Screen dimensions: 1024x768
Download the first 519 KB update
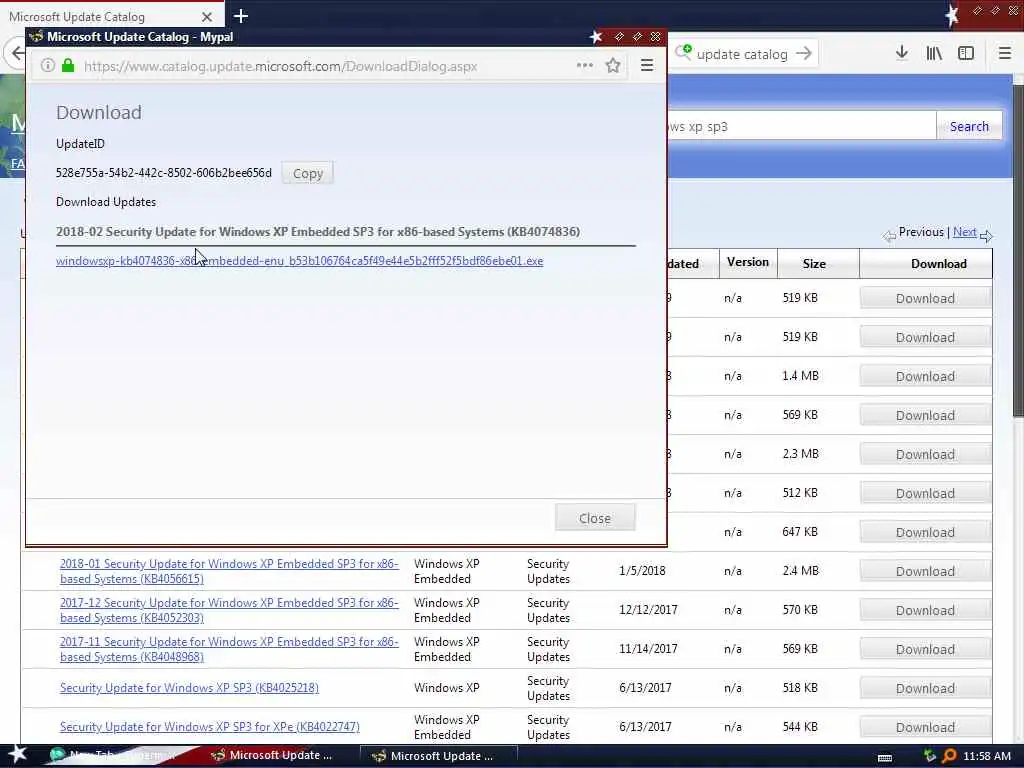(x=925, y=298)
